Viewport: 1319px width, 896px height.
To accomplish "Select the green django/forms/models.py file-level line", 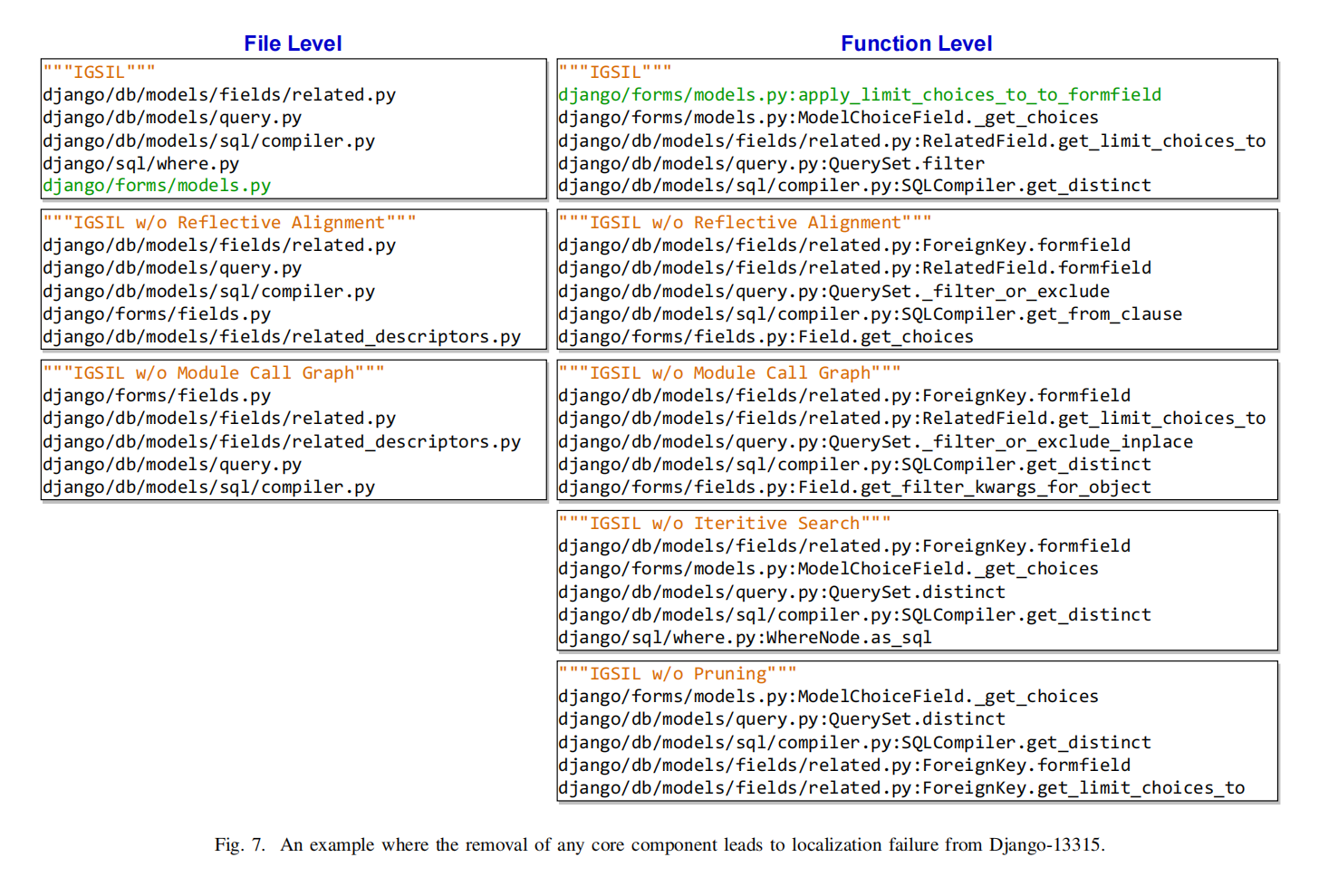I will [157, 186].
